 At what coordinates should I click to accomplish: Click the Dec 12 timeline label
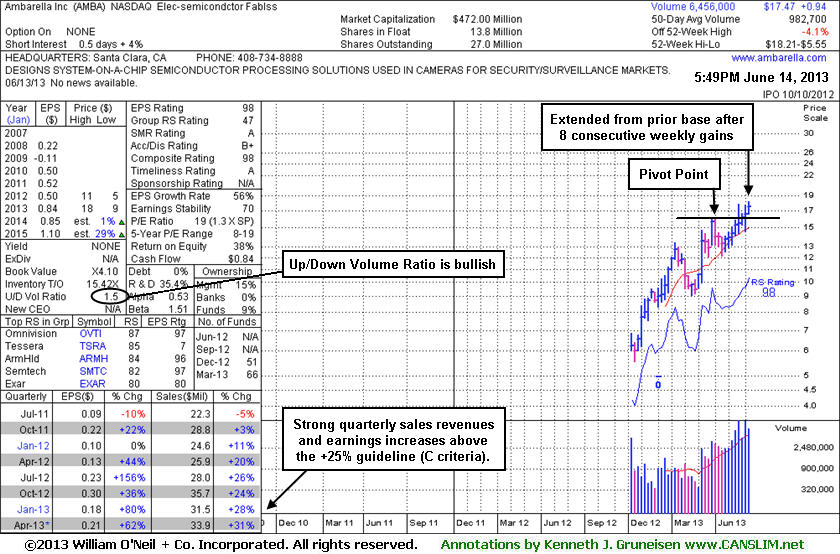pos(645,522)
